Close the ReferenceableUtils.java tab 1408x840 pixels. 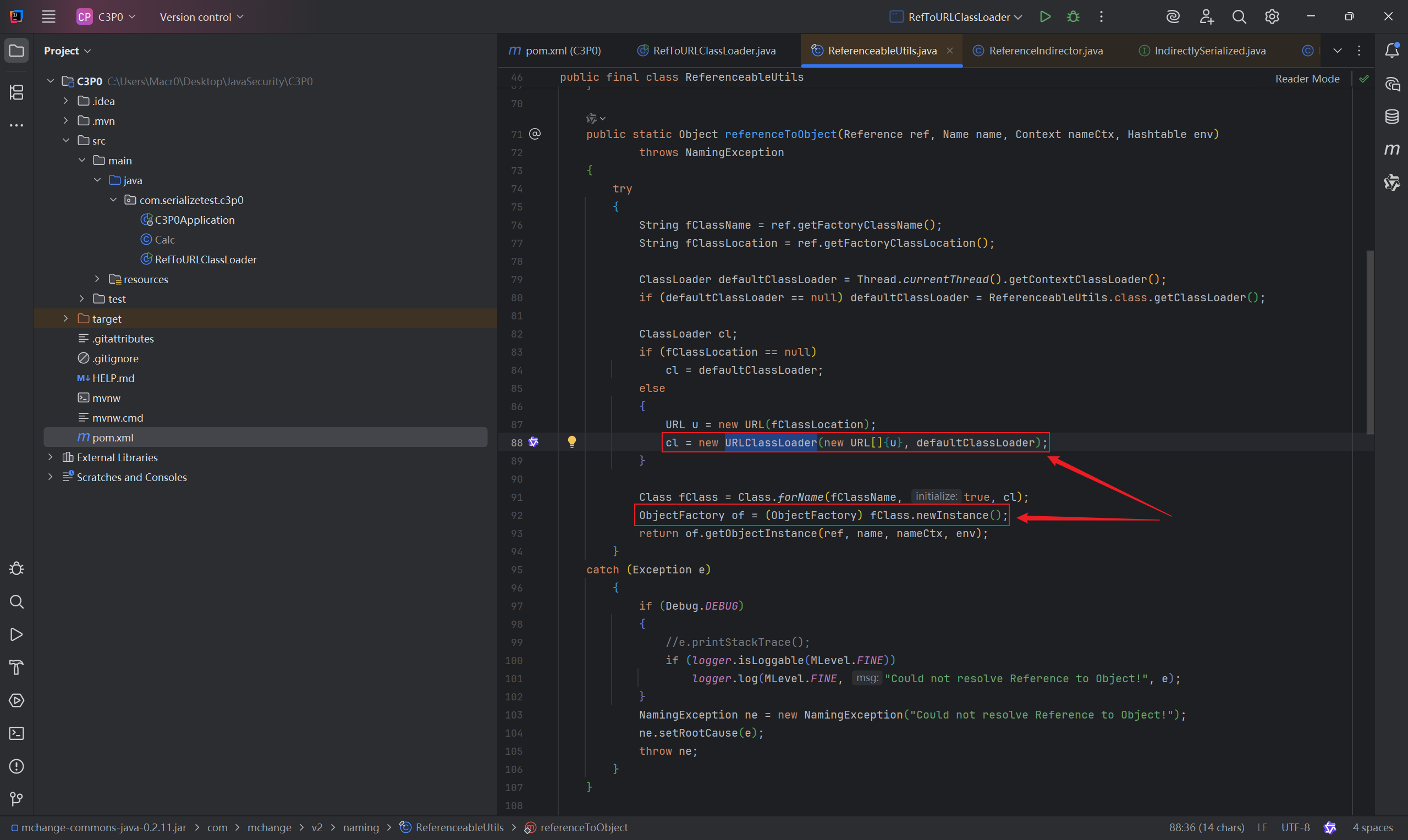pyautogui.click(x=950, y=51)
